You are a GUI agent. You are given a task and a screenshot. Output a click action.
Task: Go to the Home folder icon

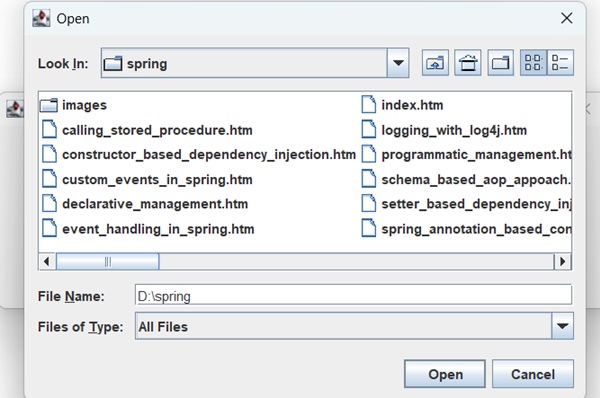(468, 63)
